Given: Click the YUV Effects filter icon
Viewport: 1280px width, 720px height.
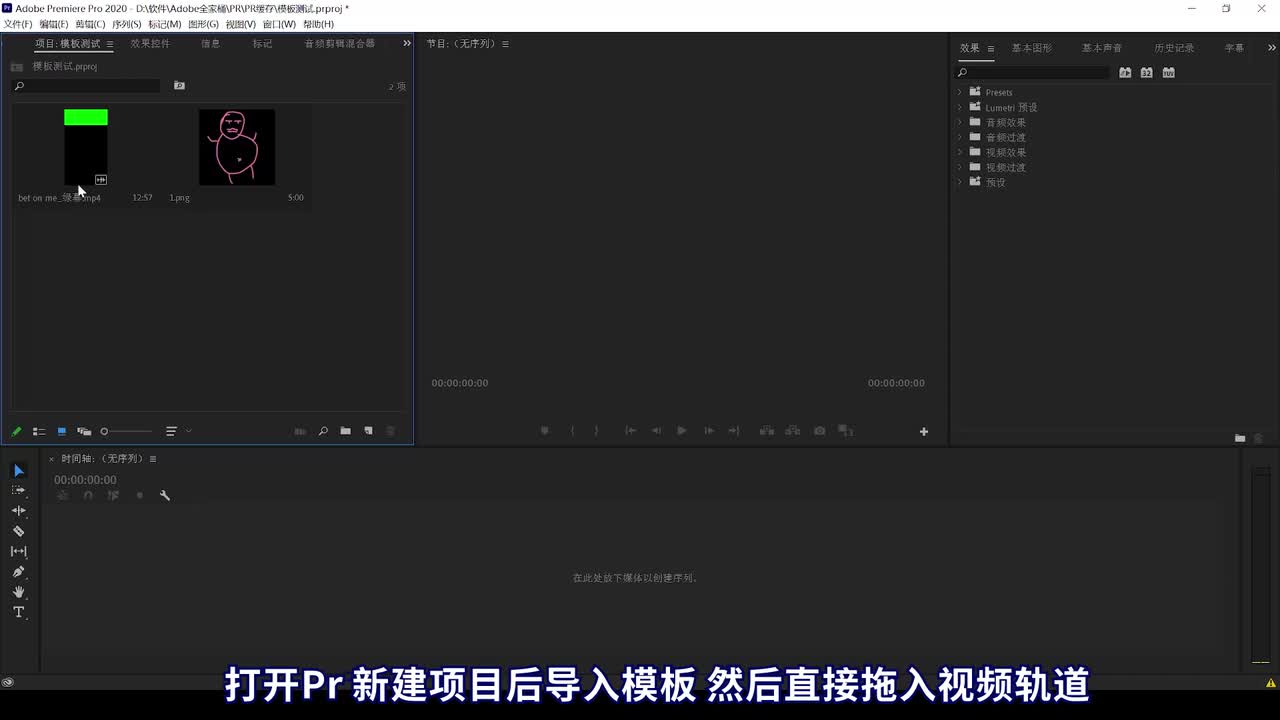Looking at the screenshot, I should [1169, 73].
